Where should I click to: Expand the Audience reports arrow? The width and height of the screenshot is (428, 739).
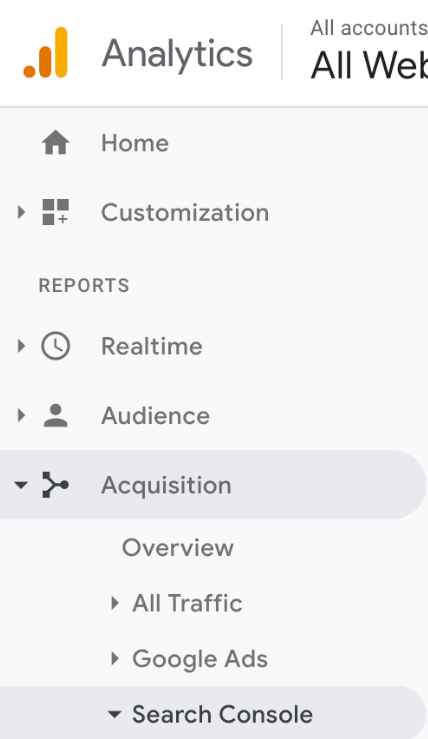click(21, 415)
